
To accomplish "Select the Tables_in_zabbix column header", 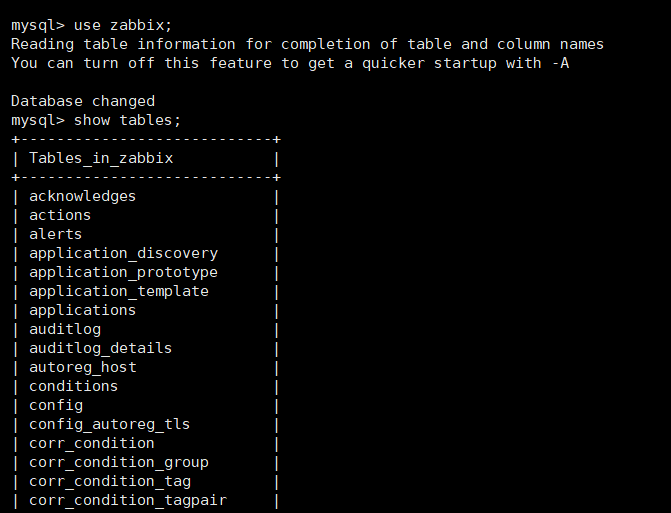I will click(x=101, y=158).
